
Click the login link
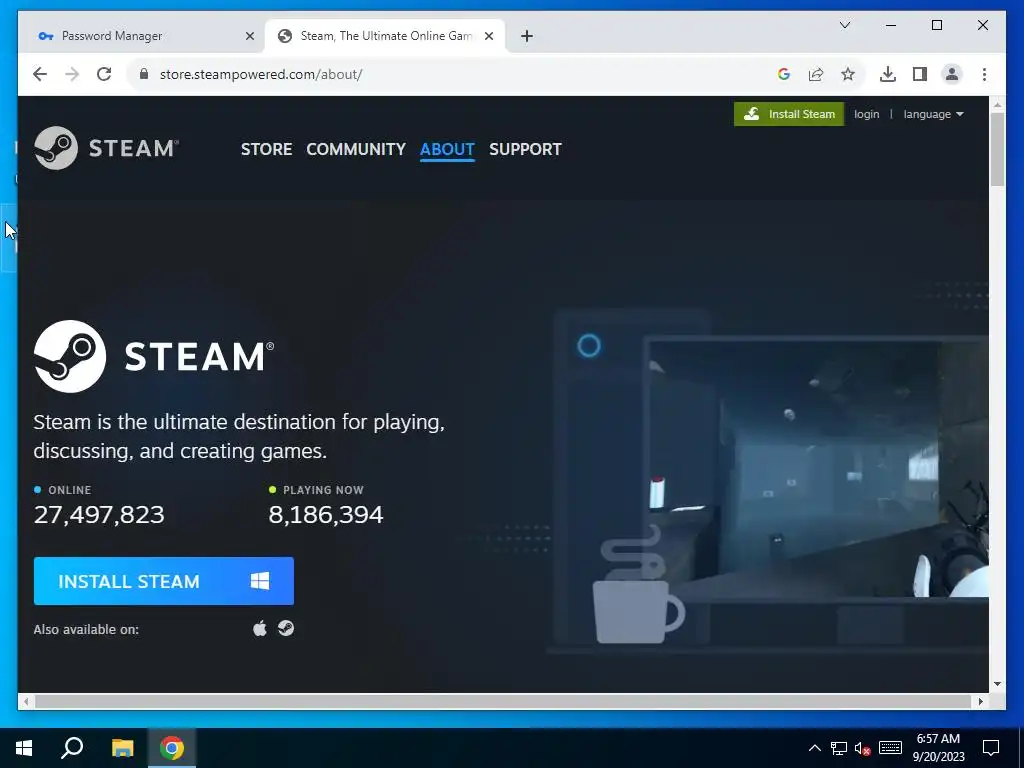pos(867,114)
